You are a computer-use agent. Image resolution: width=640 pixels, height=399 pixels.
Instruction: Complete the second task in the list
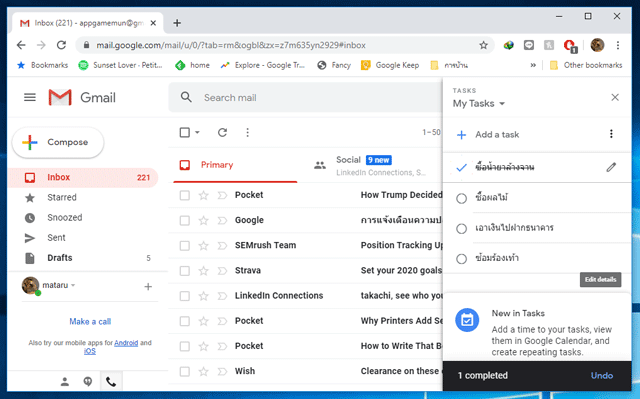(x=461, y=199)
